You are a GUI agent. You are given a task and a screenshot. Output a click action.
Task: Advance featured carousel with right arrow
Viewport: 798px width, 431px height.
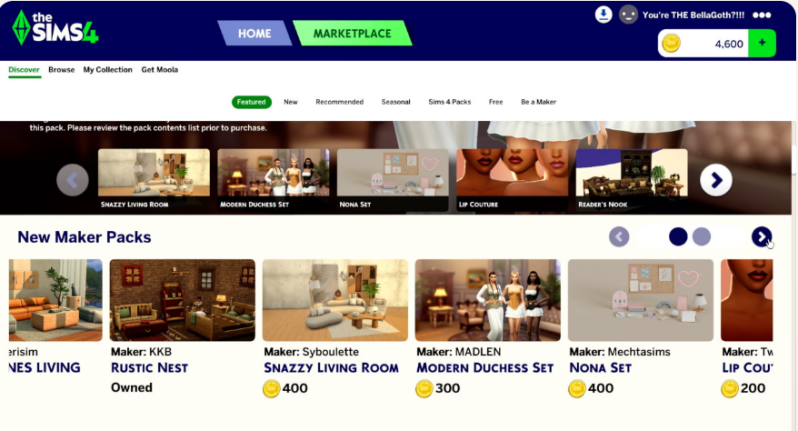pos(716,180)
